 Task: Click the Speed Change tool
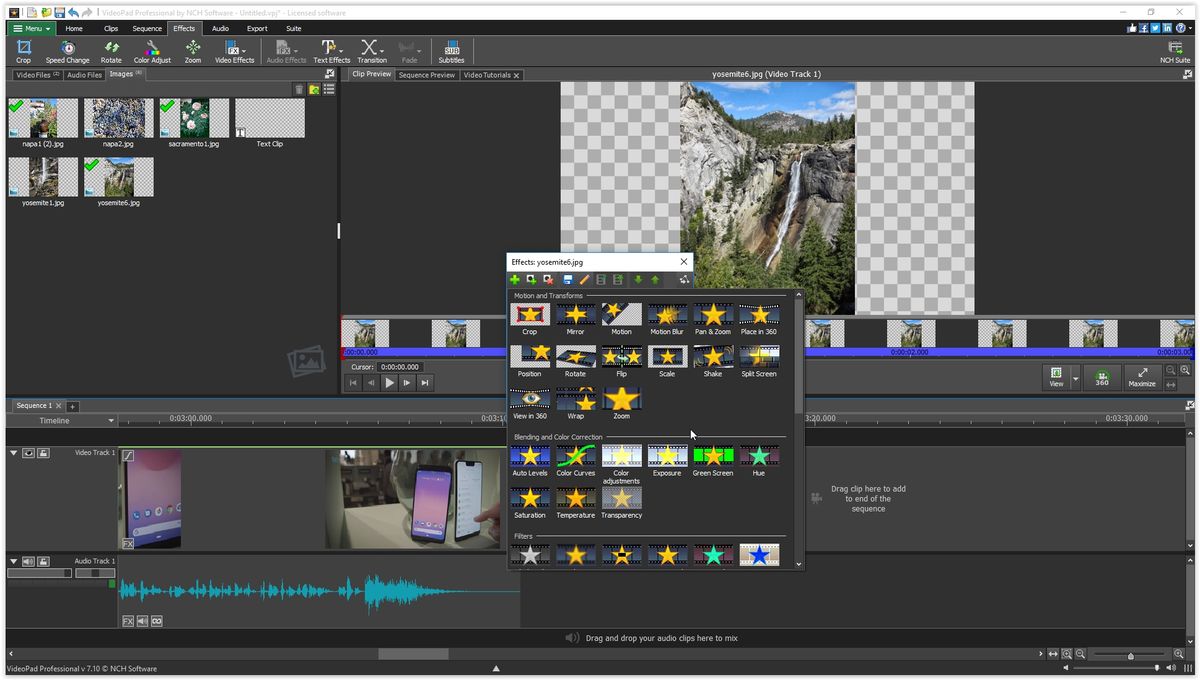(67, 51)
